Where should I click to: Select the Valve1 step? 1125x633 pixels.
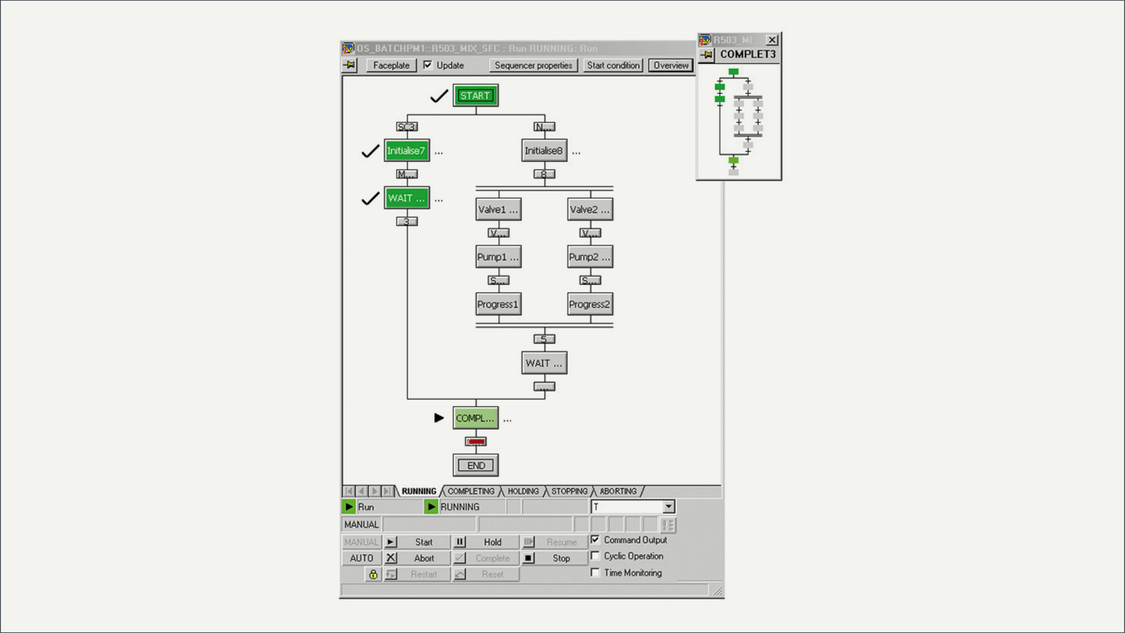(x=499, y=210)
